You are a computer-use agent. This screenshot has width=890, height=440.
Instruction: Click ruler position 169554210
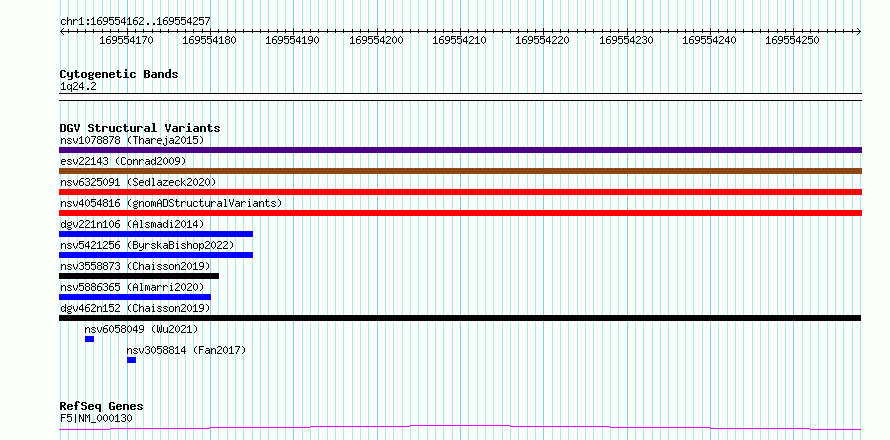coord(460,40)
